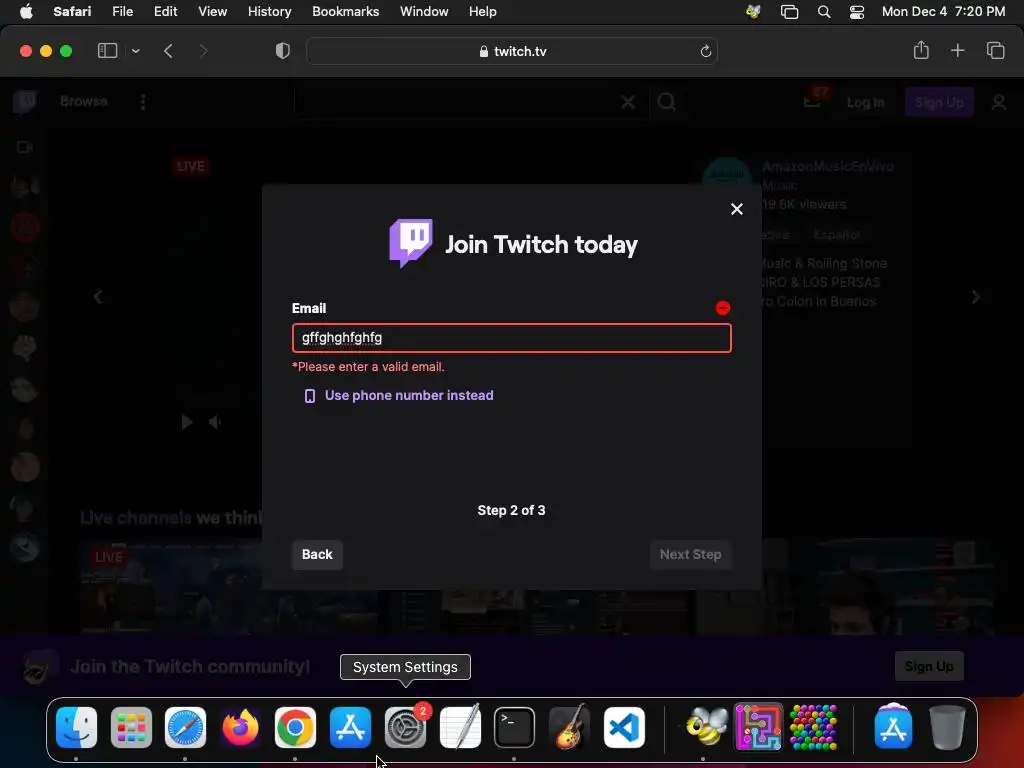The height and width of the screenshot is (768, 1024).
Task: Click next carousel arrow on Twitch page
Action: coord(976,297)
